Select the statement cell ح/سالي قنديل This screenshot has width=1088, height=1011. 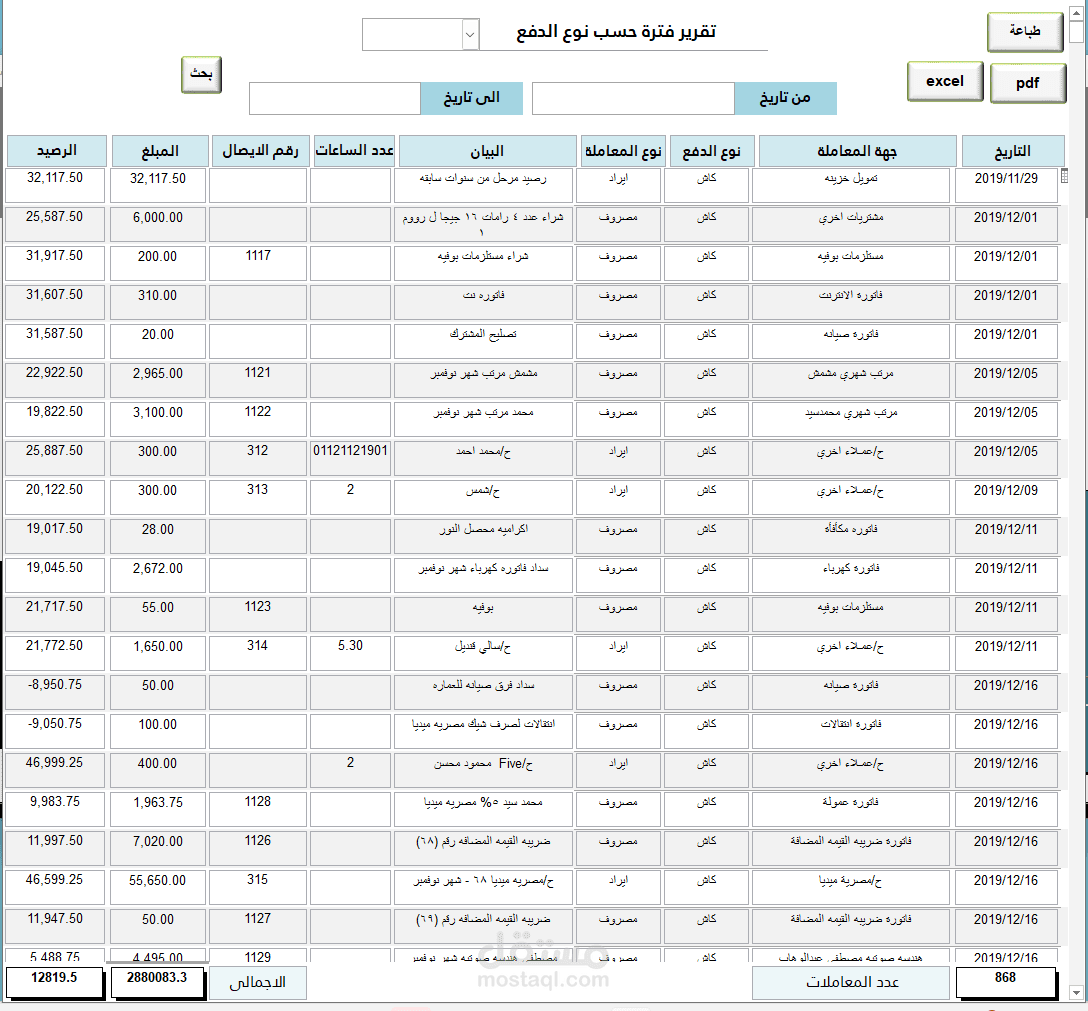click(483, 653)
